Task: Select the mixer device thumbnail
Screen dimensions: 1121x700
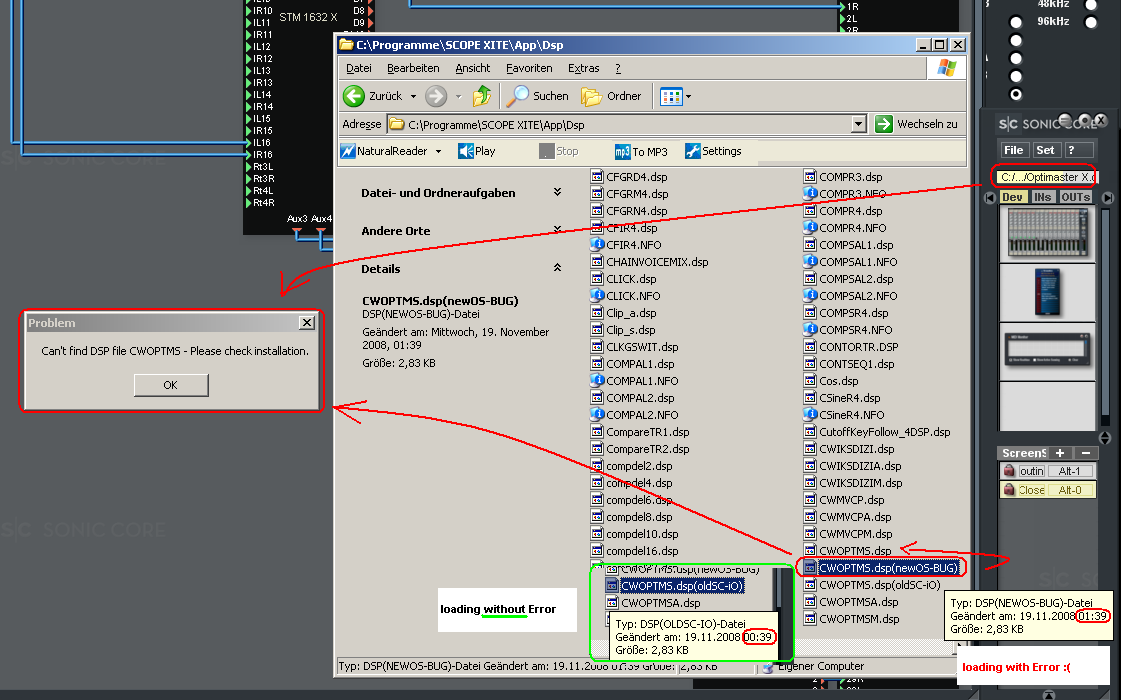Action: tap(1047, 232)
